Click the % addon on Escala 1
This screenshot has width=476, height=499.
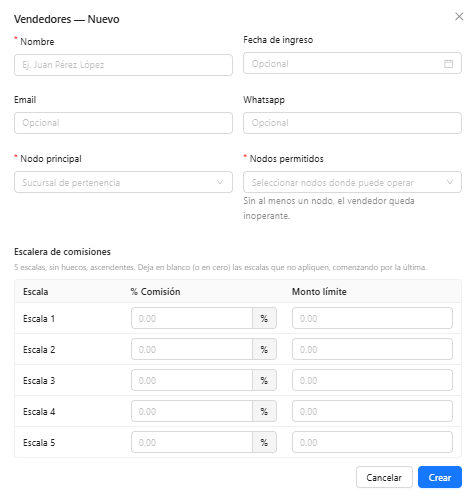(264, 318)
